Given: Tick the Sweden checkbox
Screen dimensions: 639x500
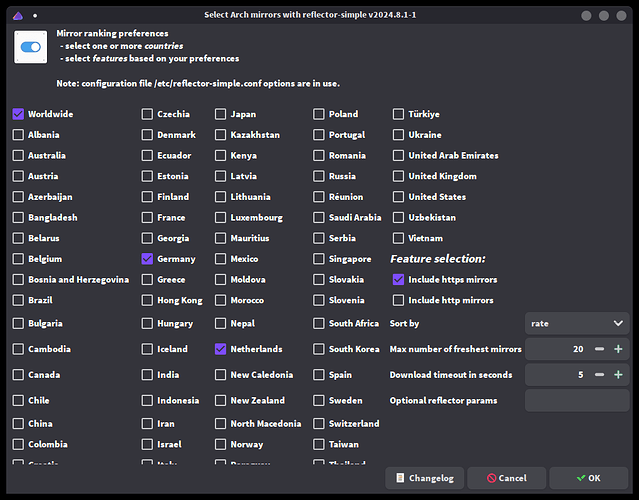Looking at the screenshot, I should click(x=319, y=401).
